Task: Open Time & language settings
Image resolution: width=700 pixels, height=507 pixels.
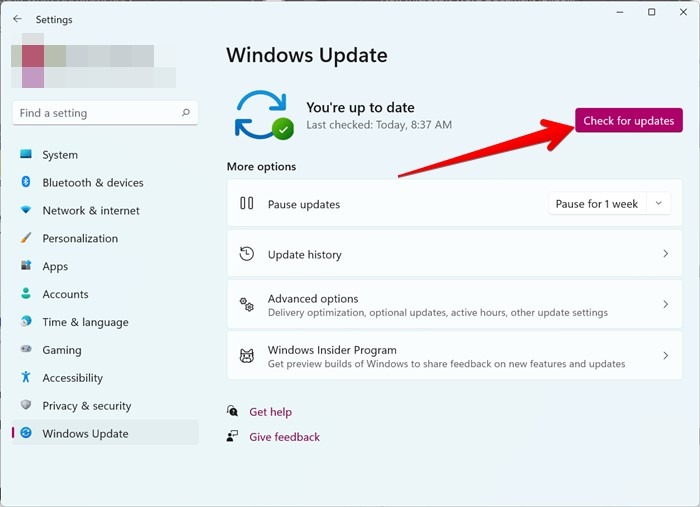Action: tap(105, 321)
